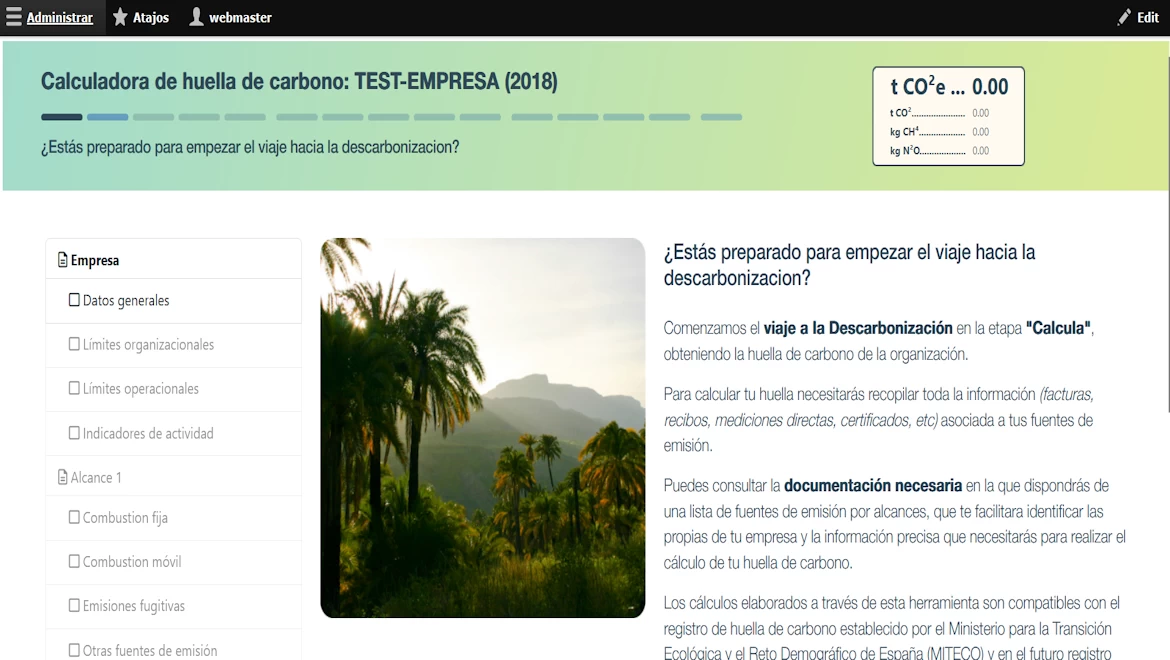Open the Atajos shortcuts menu
This screenshot has height=660, width=1170.
click(x=140, y=17)
